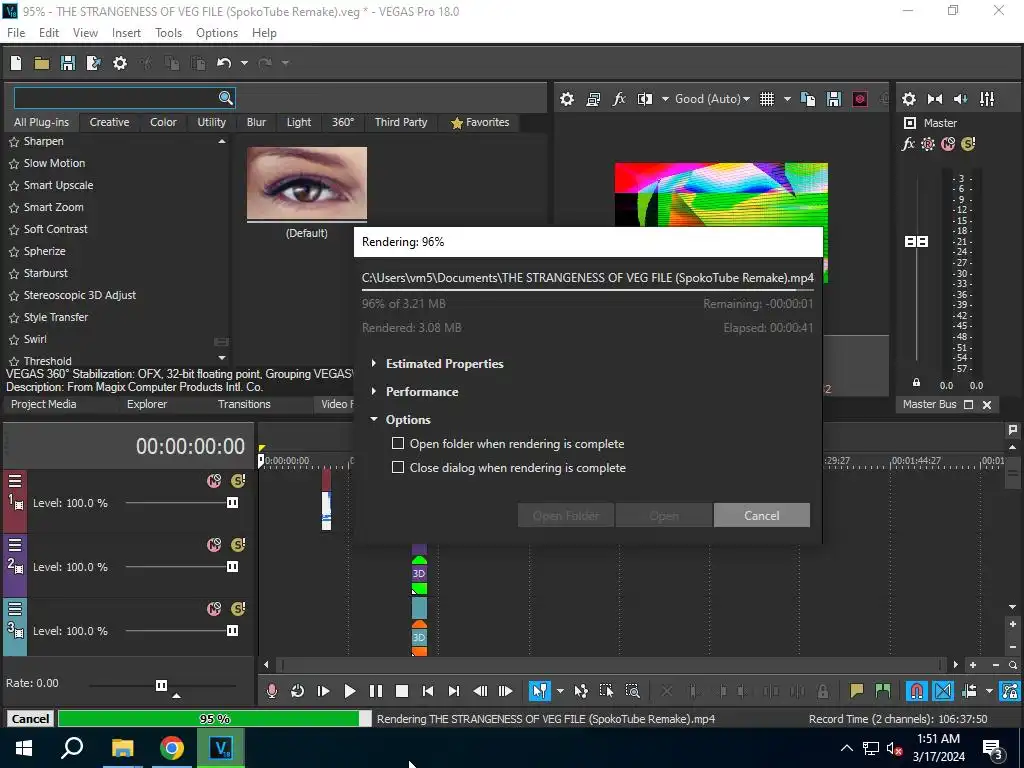Open Overlays grid dropdown arrow
This screenshot has height=768, width=1024.
click(787, 99)
